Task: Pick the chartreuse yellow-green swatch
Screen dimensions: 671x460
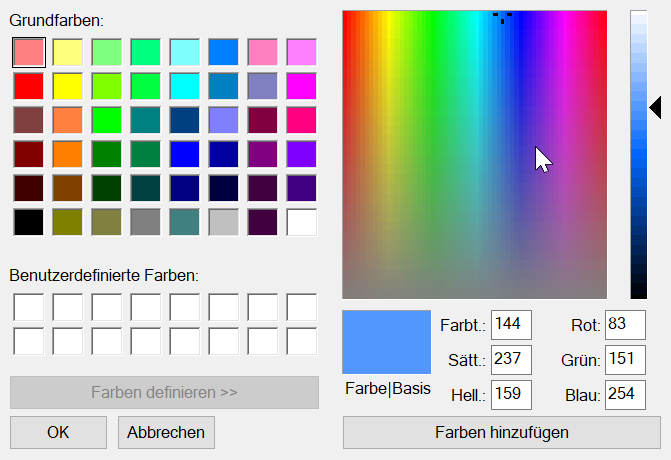Action: [107, 86]
